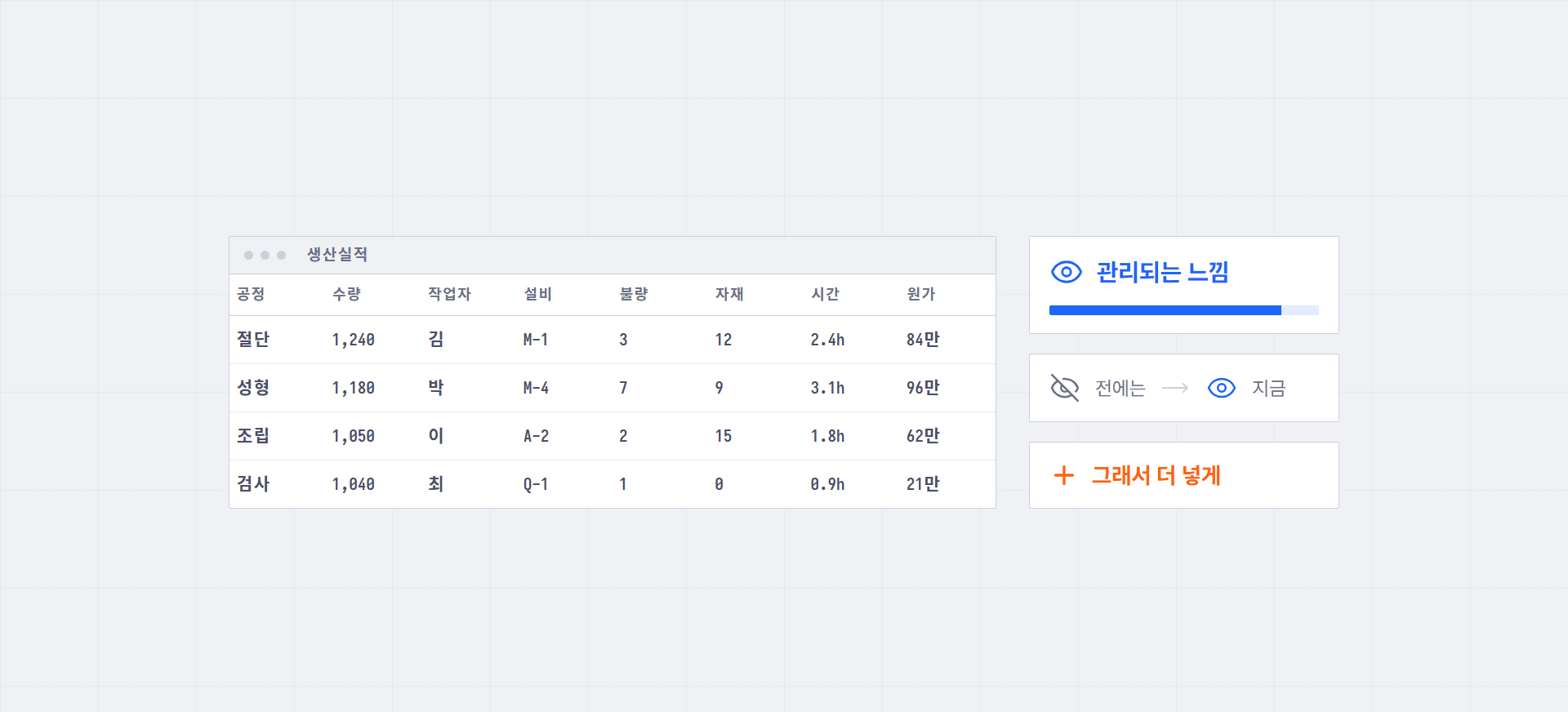1568x712 pixels.
Task: Click the 전에는 label
Action: click(x=1120, y=388)
